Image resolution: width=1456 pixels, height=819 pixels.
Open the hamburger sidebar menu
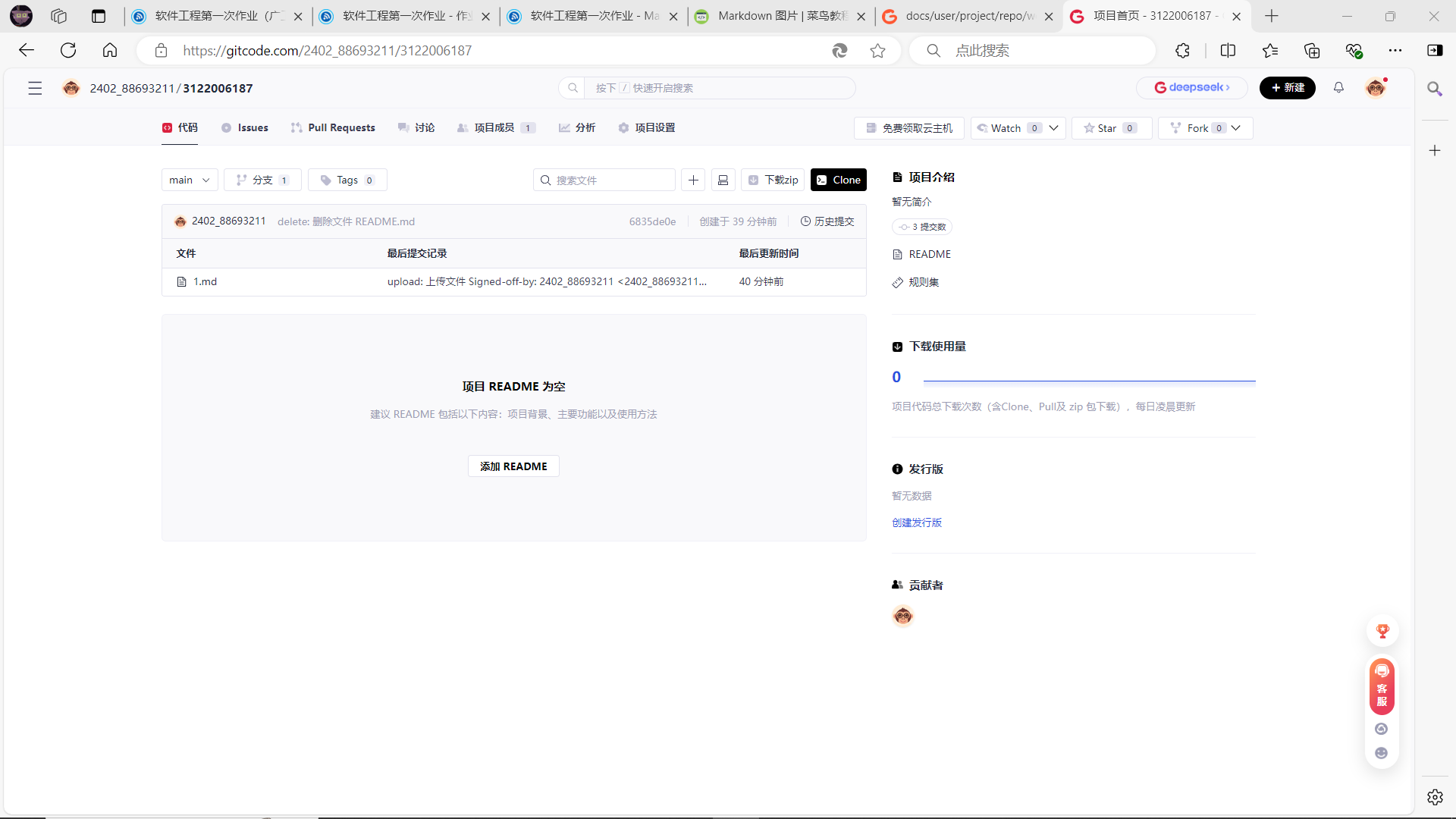tap(35, 88)
